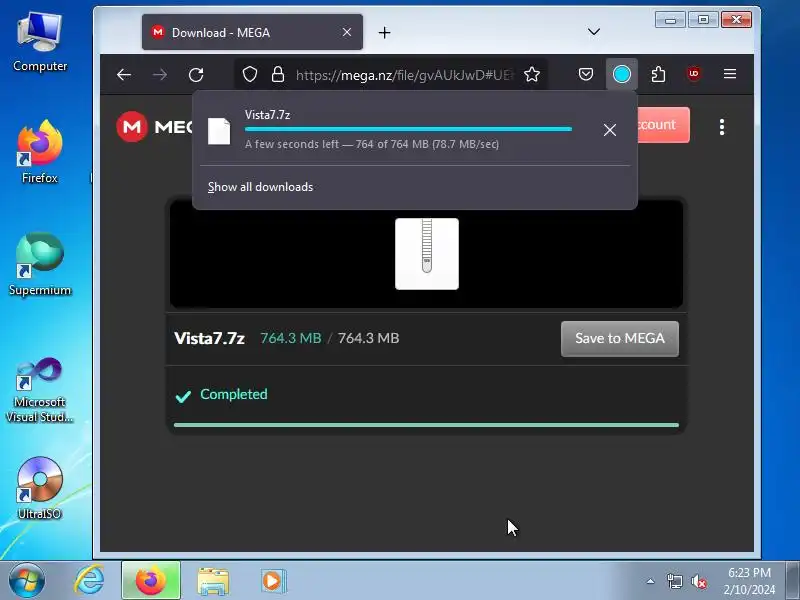Click the green Completed status text
The width and height of the screenshot is (800, 600).
pos(234,394)
